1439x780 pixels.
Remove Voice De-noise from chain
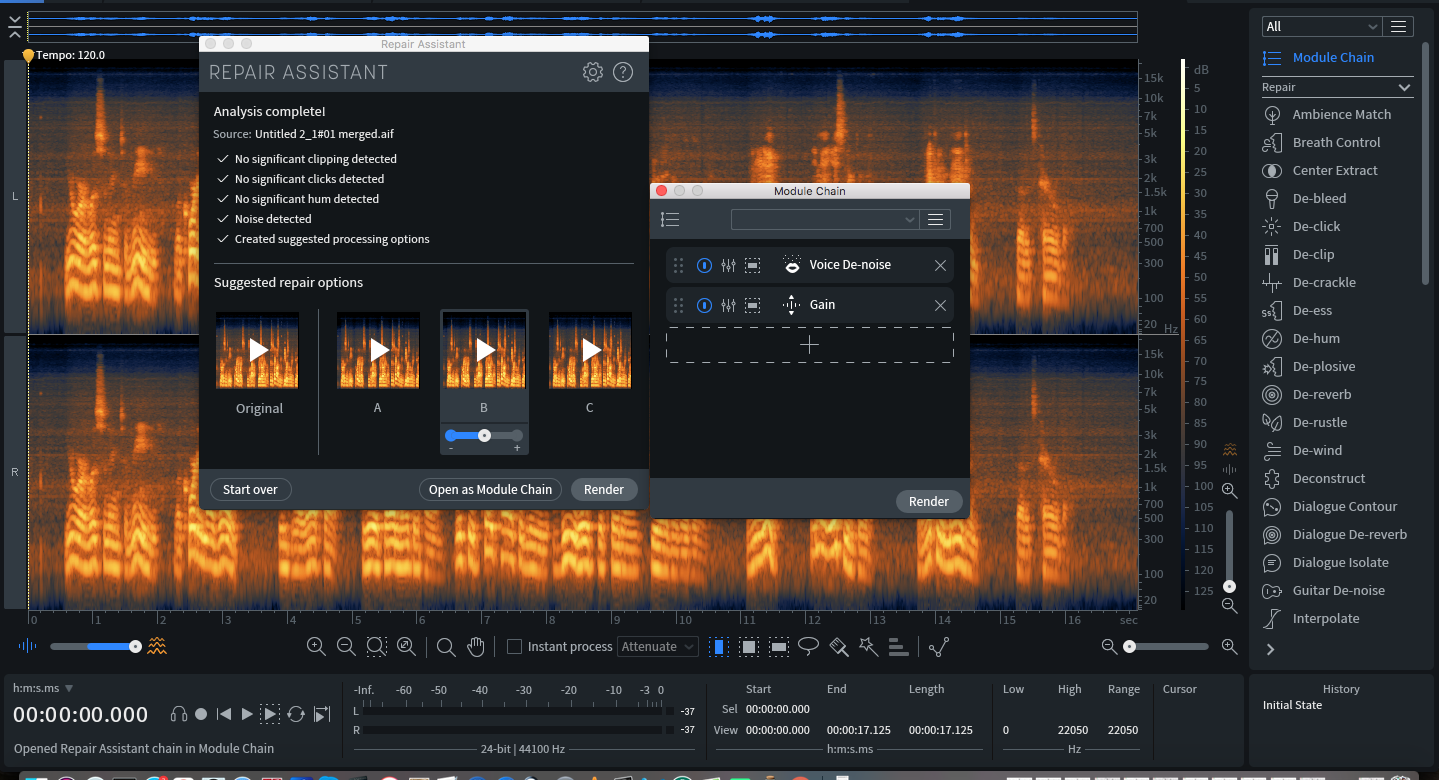tap(940, 265)
